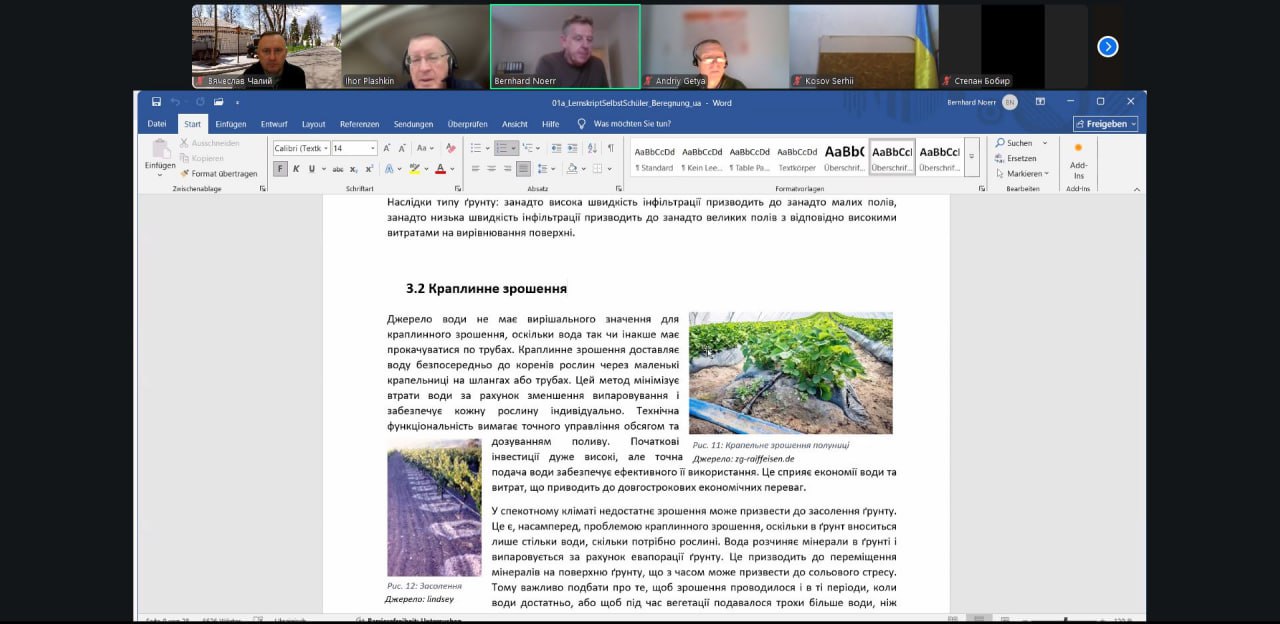Toggle justified paragraph alignment
The image size is (1280, 624).
[524, 169]
